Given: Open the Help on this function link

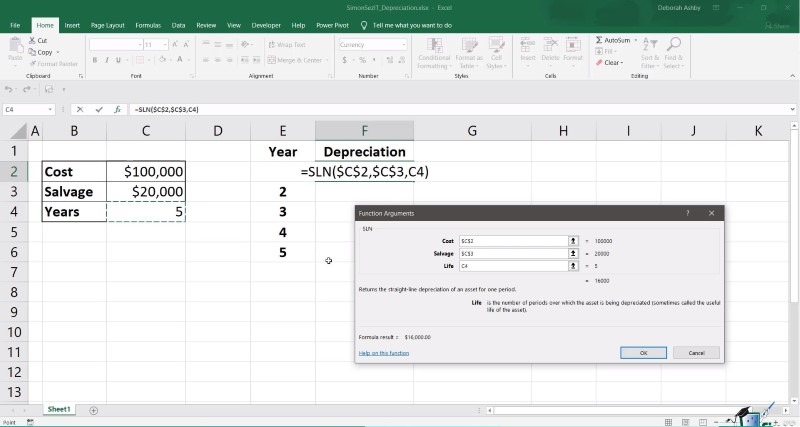Looking at the screenshot, I should [385, 353].
